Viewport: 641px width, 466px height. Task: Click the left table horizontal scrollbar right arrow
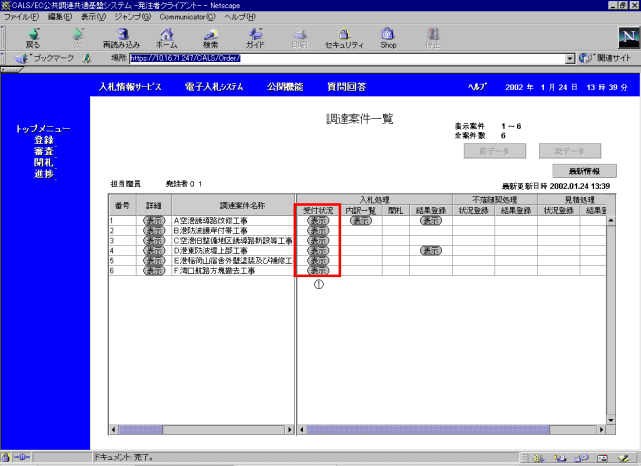[290, 430]
